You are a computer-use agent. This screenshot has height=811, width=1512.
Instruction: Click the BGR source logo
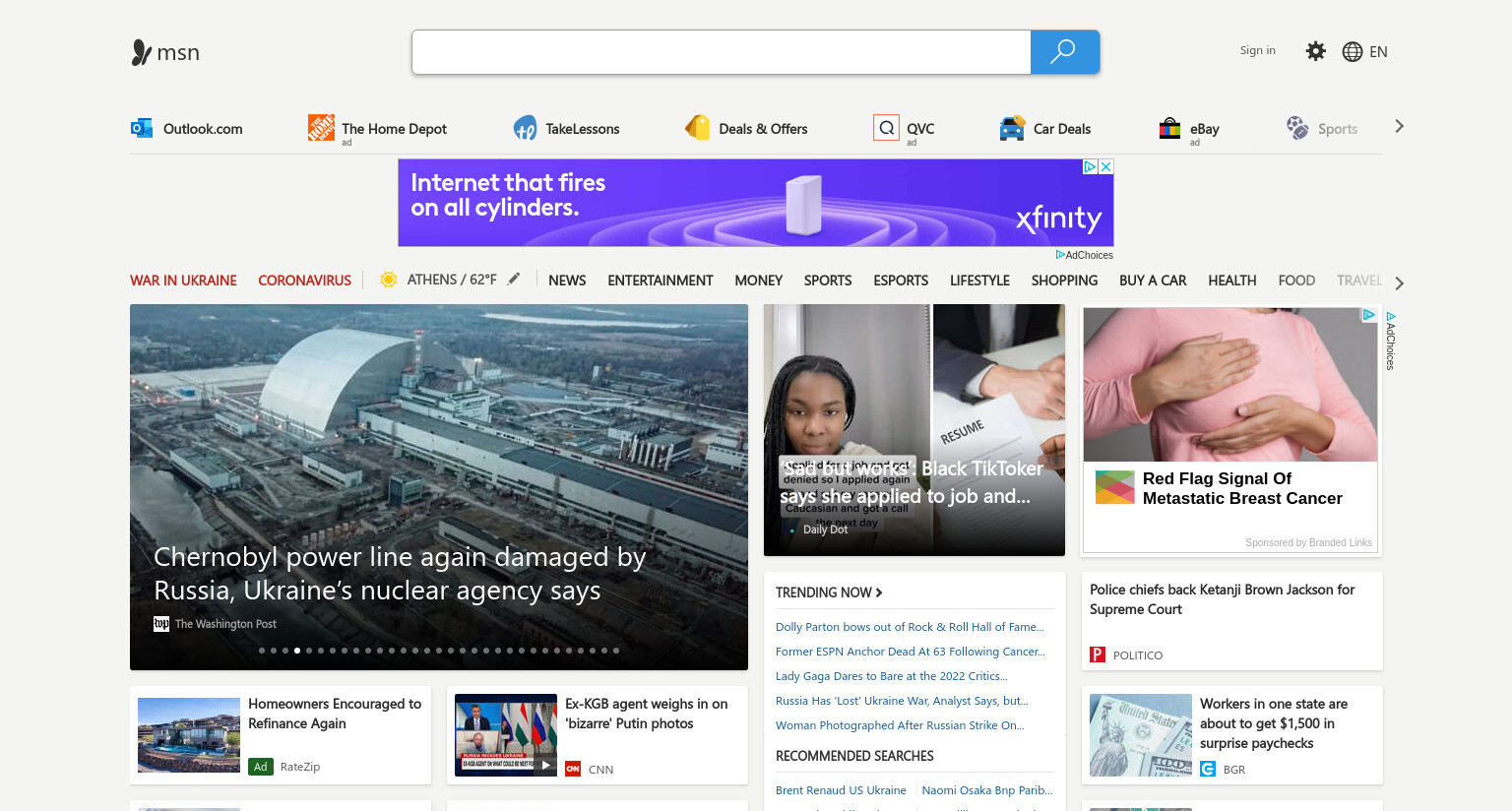click(x=1208, y=769)
